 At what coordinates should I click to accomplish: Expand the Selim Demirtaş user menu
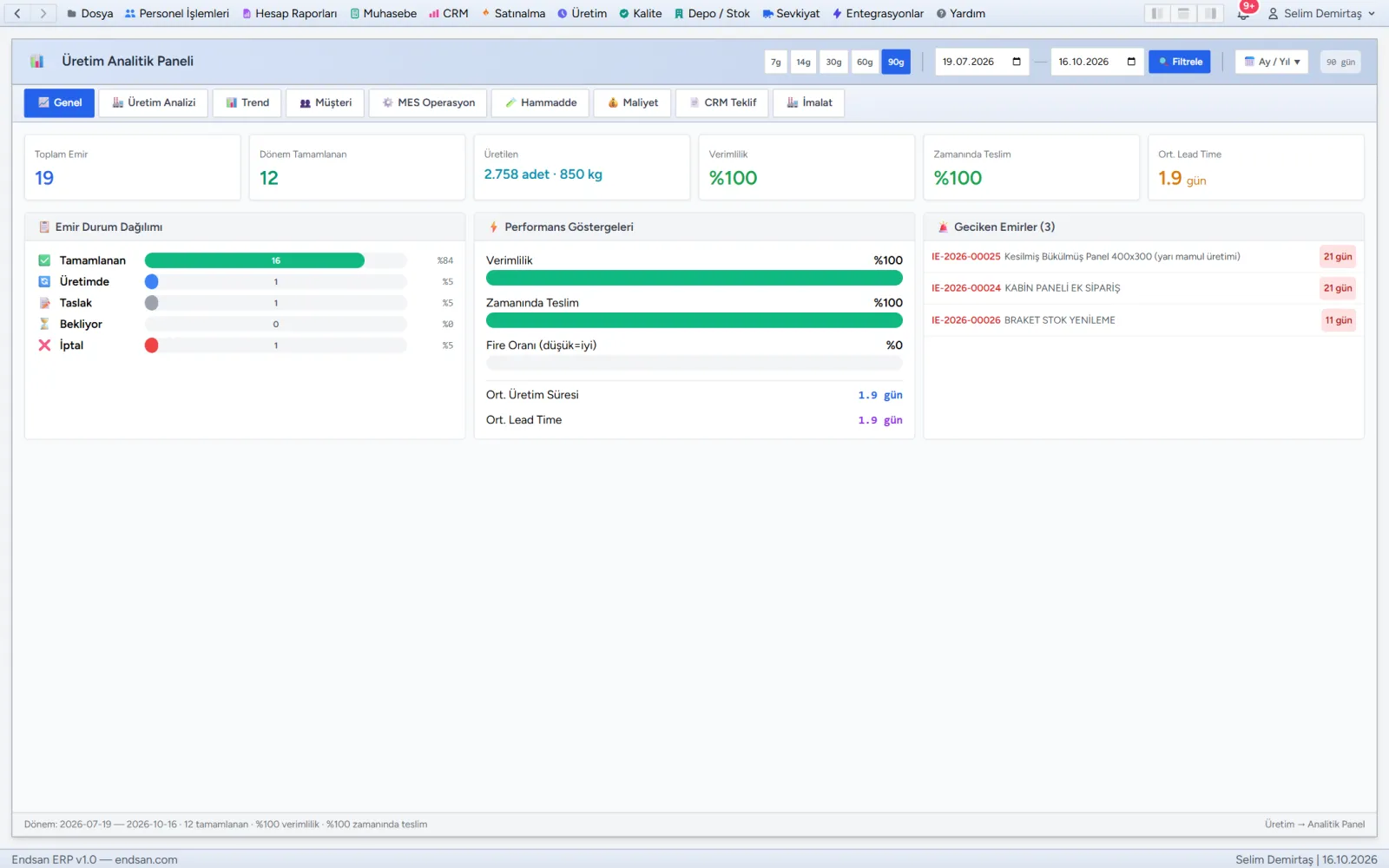(1322, 13)
